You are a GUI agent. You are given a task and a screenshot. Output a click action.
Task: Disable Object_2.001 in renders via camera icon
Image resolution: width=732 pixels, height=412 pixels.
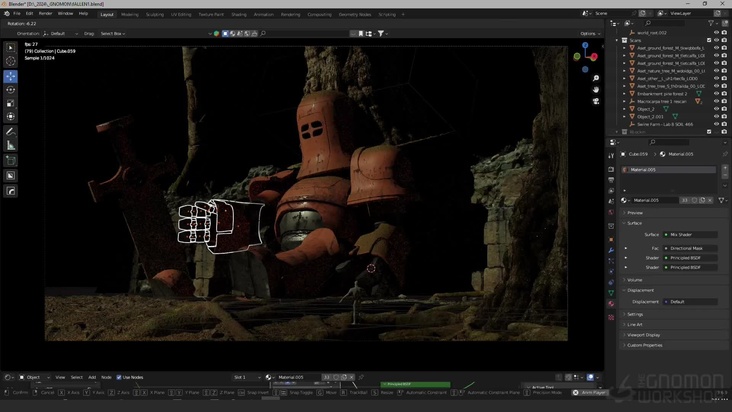(724, 116)
